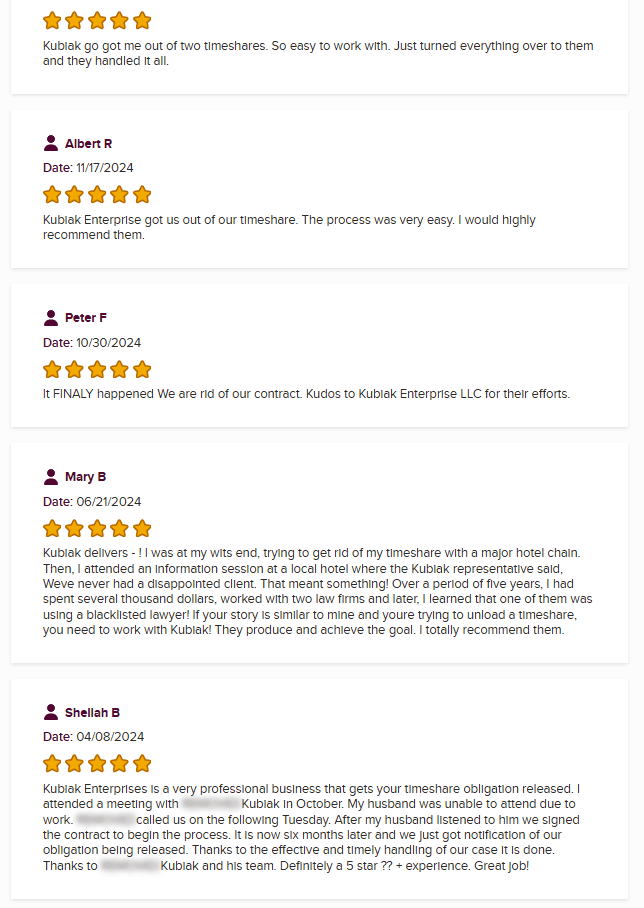Click the user avatar icon beside Albert R
Viewport: 644px width, 908px height.
(x=51, y=143)
